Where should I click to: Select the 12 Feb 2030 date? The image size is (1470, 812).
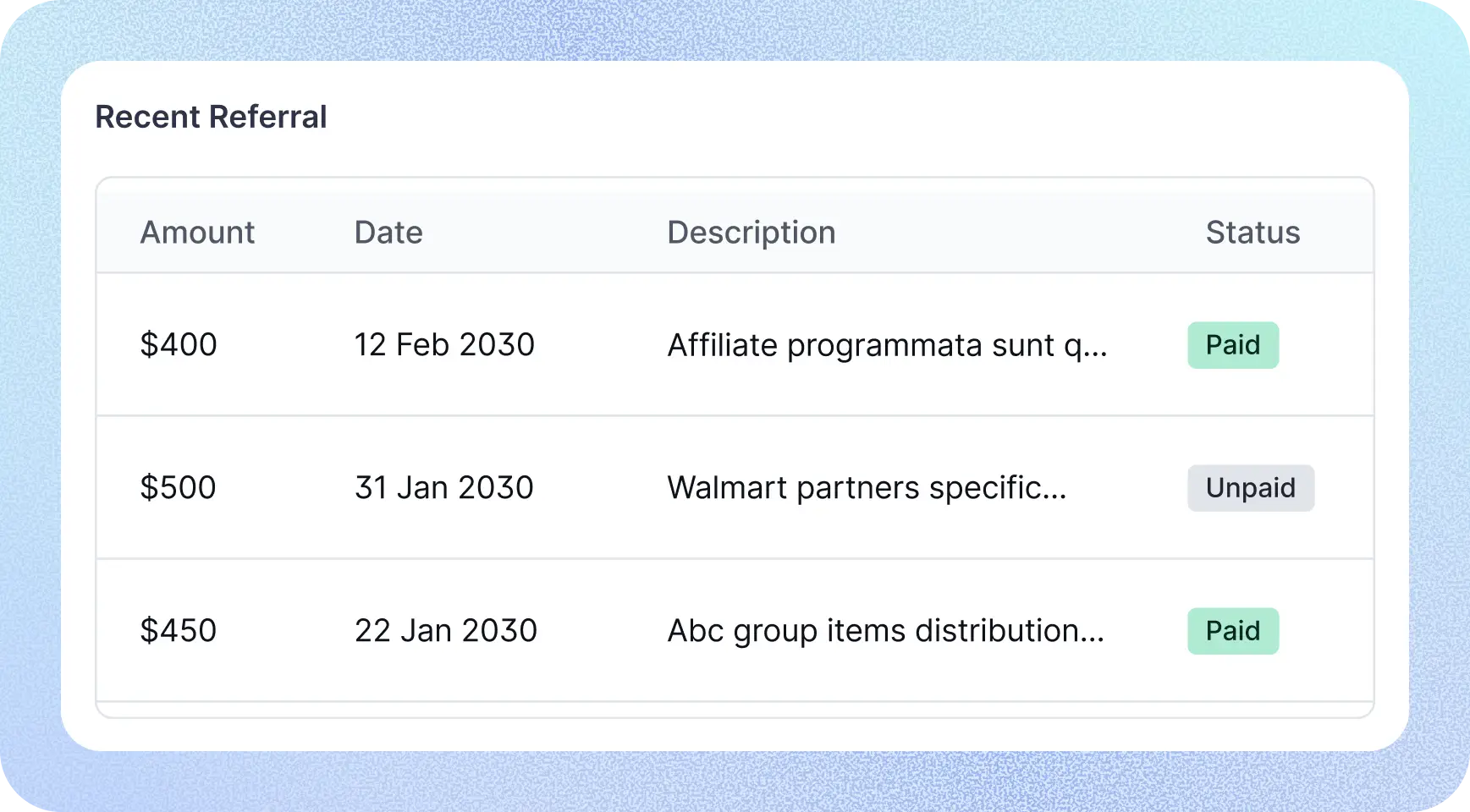444,344
